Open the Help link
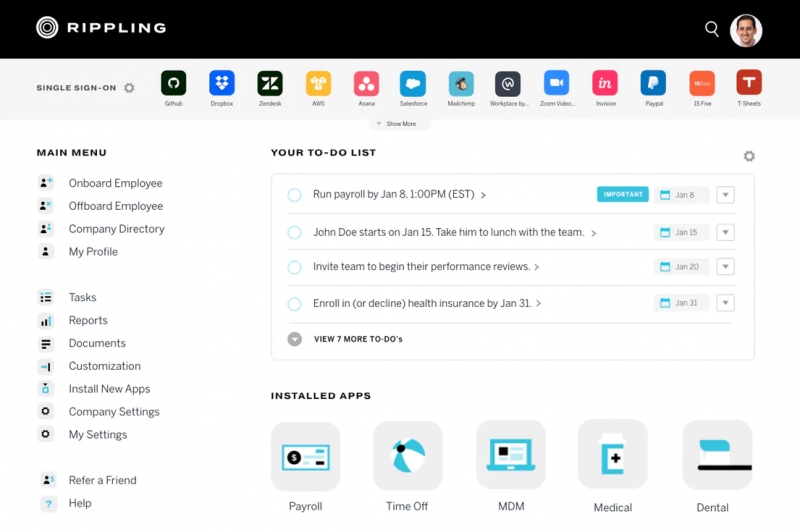 click(66, 503)
